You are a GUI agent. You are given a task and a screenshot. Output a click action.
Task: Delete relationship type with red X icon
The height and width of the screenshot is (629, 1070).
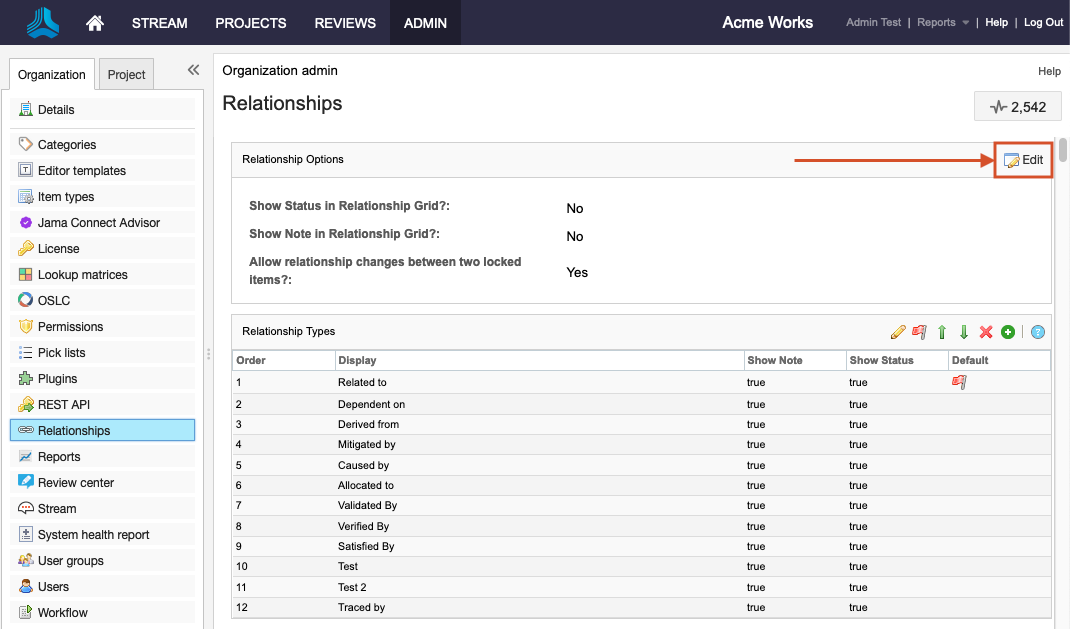pyautogui.click(x=986, y=332)
